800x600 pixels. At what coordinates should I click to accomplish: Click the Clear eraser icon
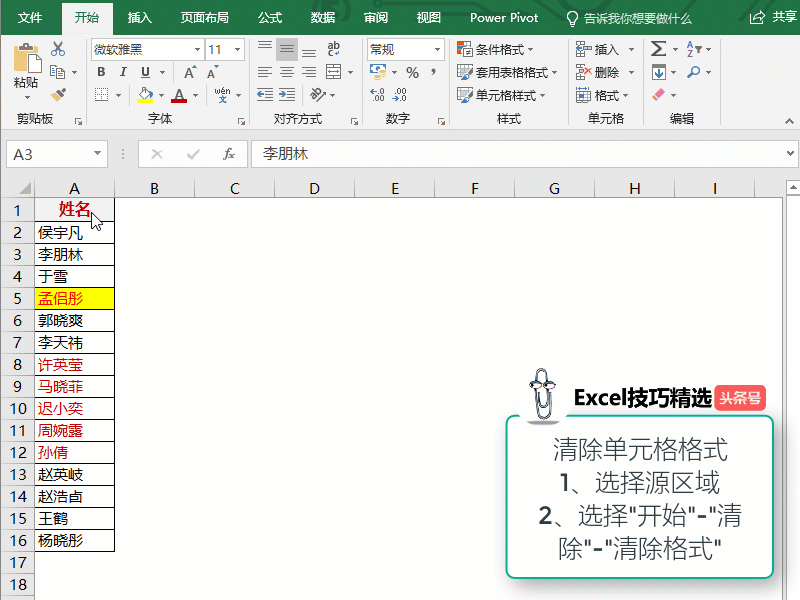658,95
